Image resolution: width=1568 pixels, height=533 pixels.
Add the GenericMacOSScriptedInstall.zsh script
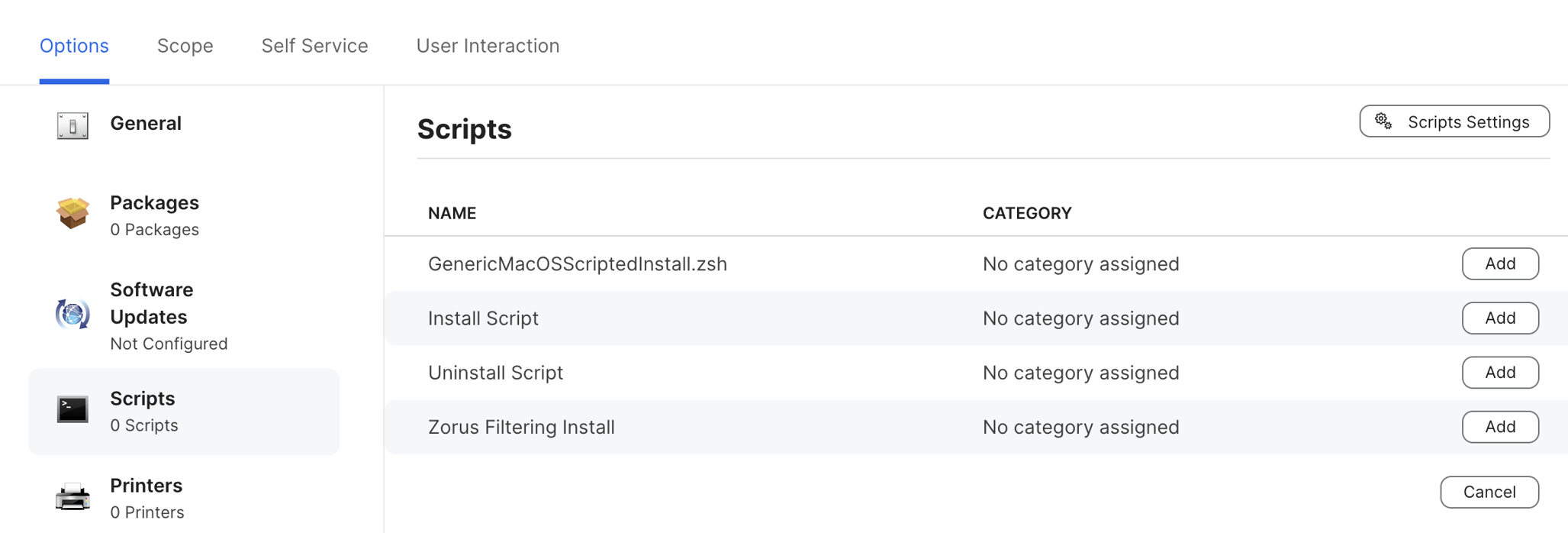(1500, 263)
